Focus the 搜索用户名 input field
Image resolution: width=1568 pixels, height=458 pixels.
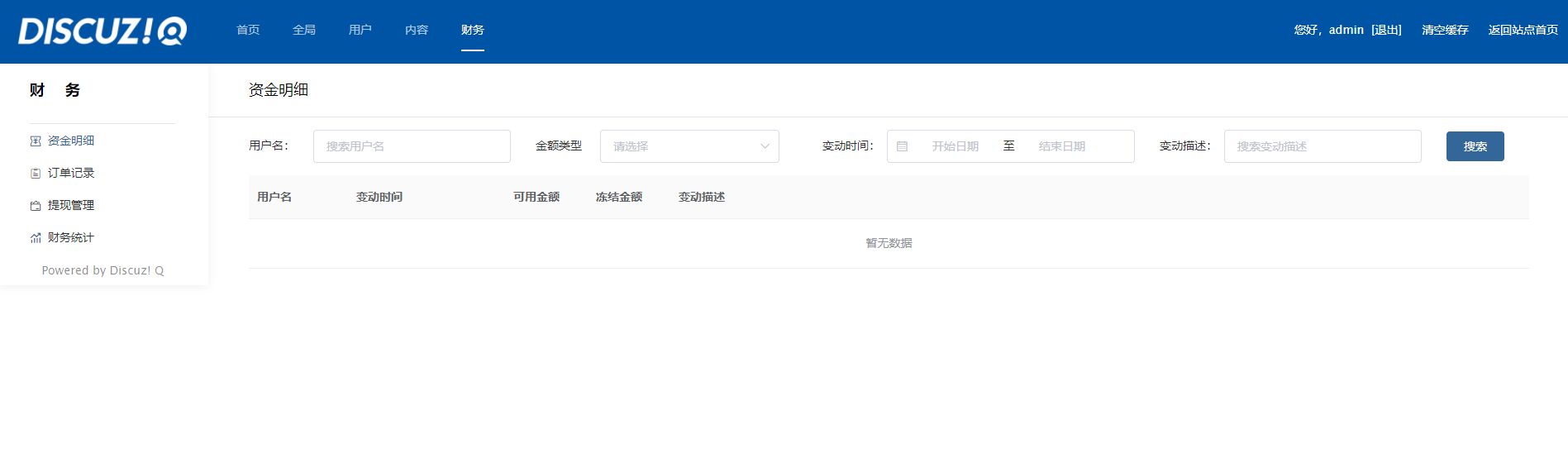(412, 146)
